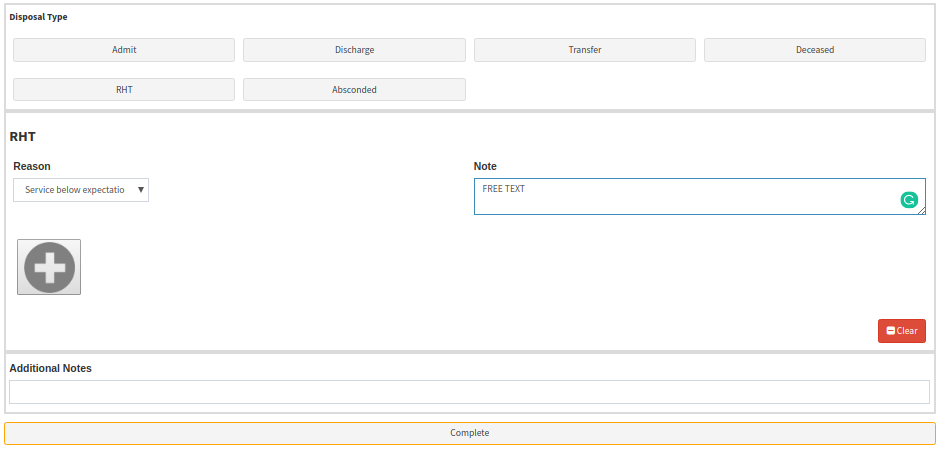Click the Additional Notes label
The width and height of the screenshot is (941, 449).
[x=50, y=368]
